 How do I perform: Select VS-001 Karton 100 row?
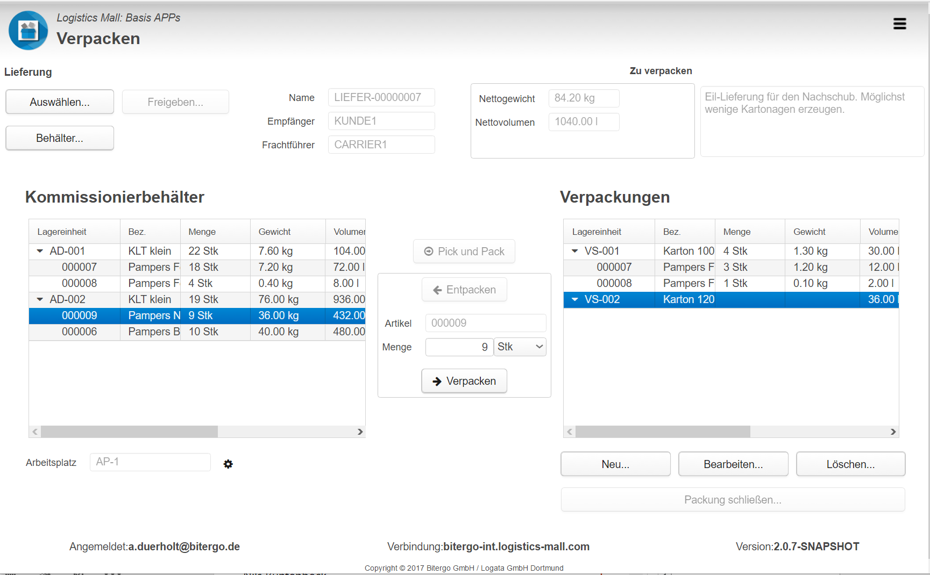point(731,251)
